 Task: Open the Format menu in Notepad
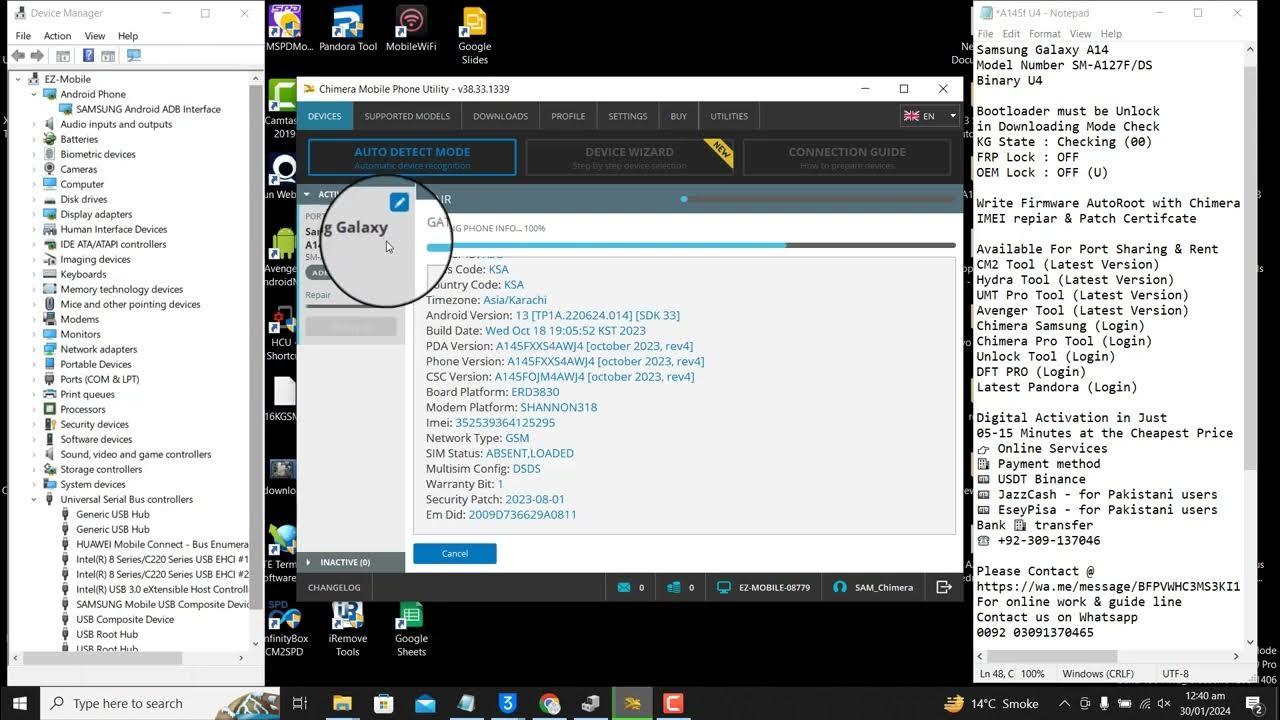tap(1045, 34)
